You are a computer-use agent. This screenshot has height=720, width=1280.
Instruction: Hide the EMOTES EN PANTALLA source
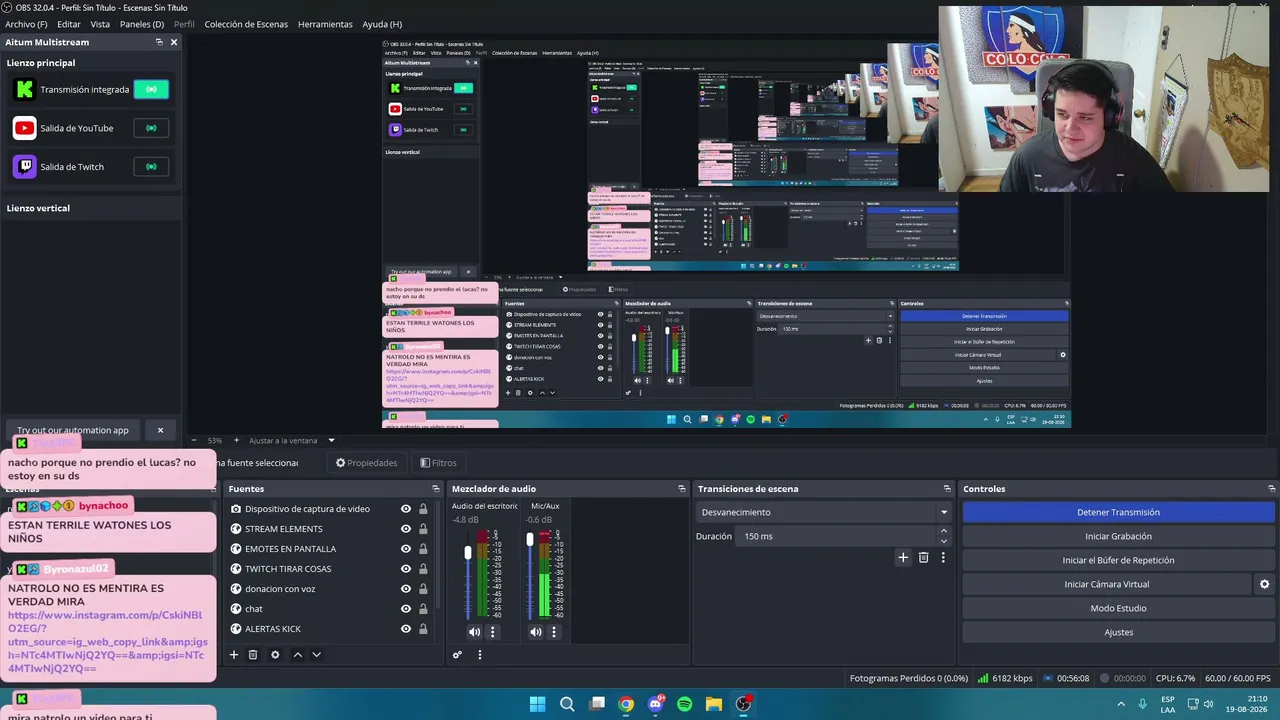pos(406,549)
